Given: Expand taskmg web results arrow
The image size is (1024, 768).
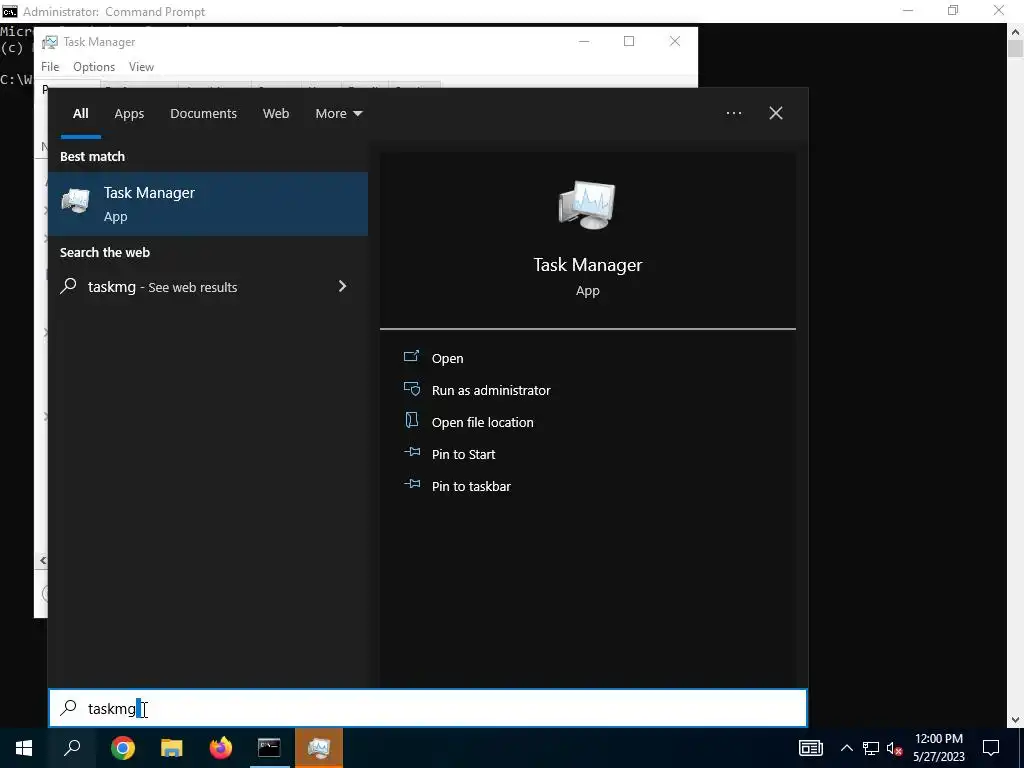Looking at the screenshot, I should click(x=342, y=286).
